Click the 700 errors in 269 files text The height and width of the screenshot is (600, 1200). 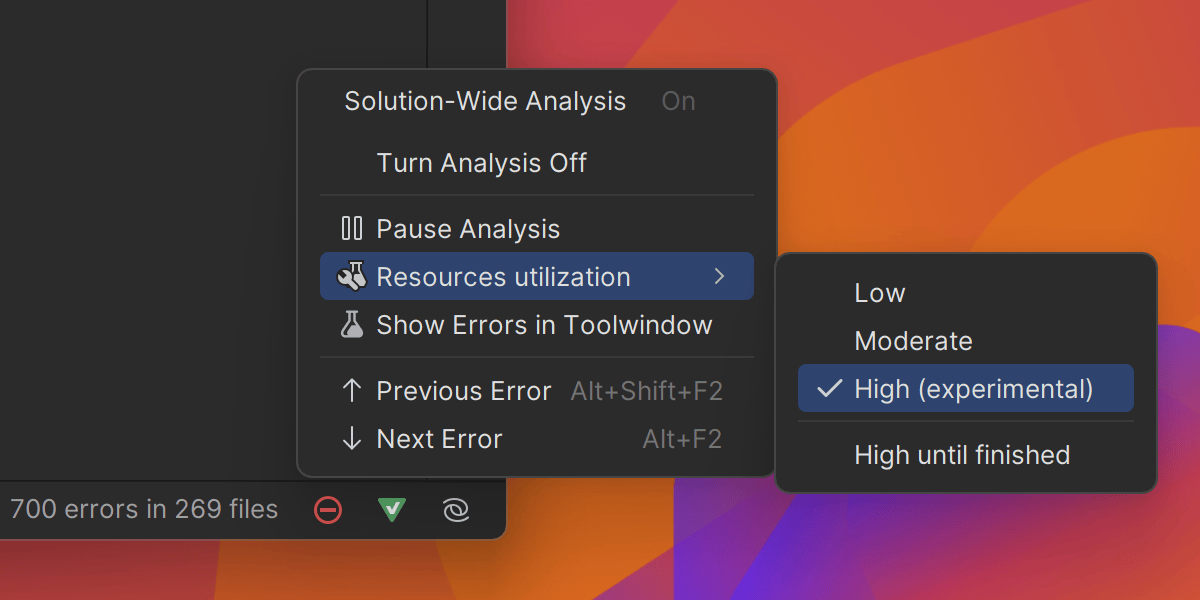pyautogui.click(x=144, y=510)
